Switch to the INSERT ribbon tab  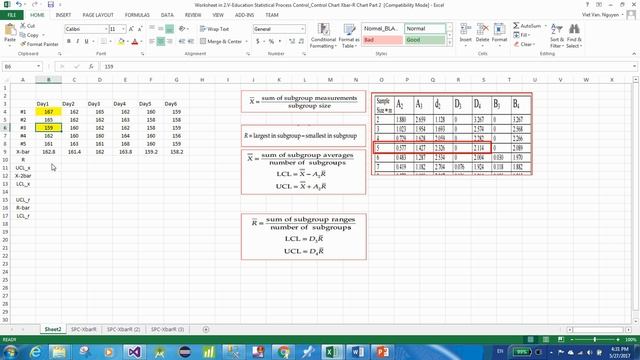[63, 15]
